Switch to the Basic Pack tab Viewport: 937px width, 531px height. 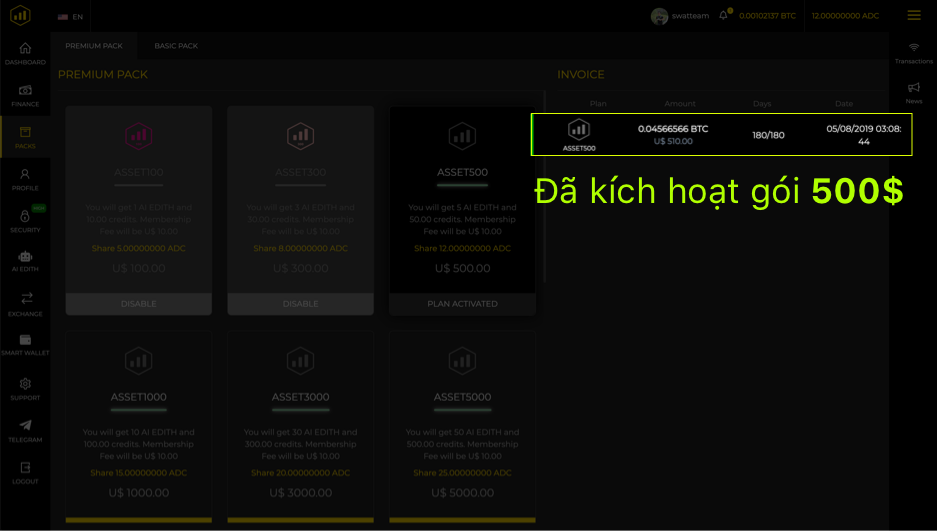176,45
